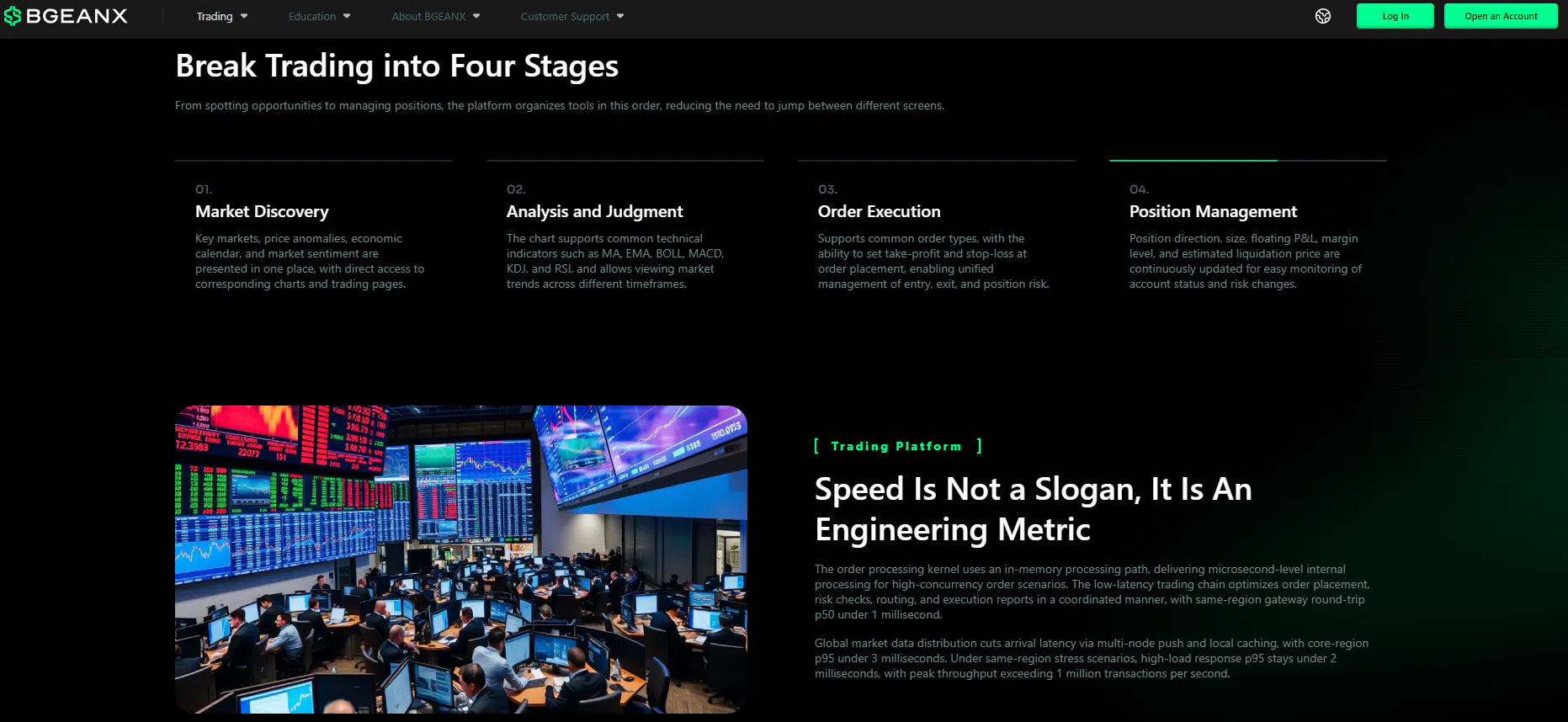Viewport: 1568px width, 722px height.
Task: Click the Log In button
Action: (1395, 16)
